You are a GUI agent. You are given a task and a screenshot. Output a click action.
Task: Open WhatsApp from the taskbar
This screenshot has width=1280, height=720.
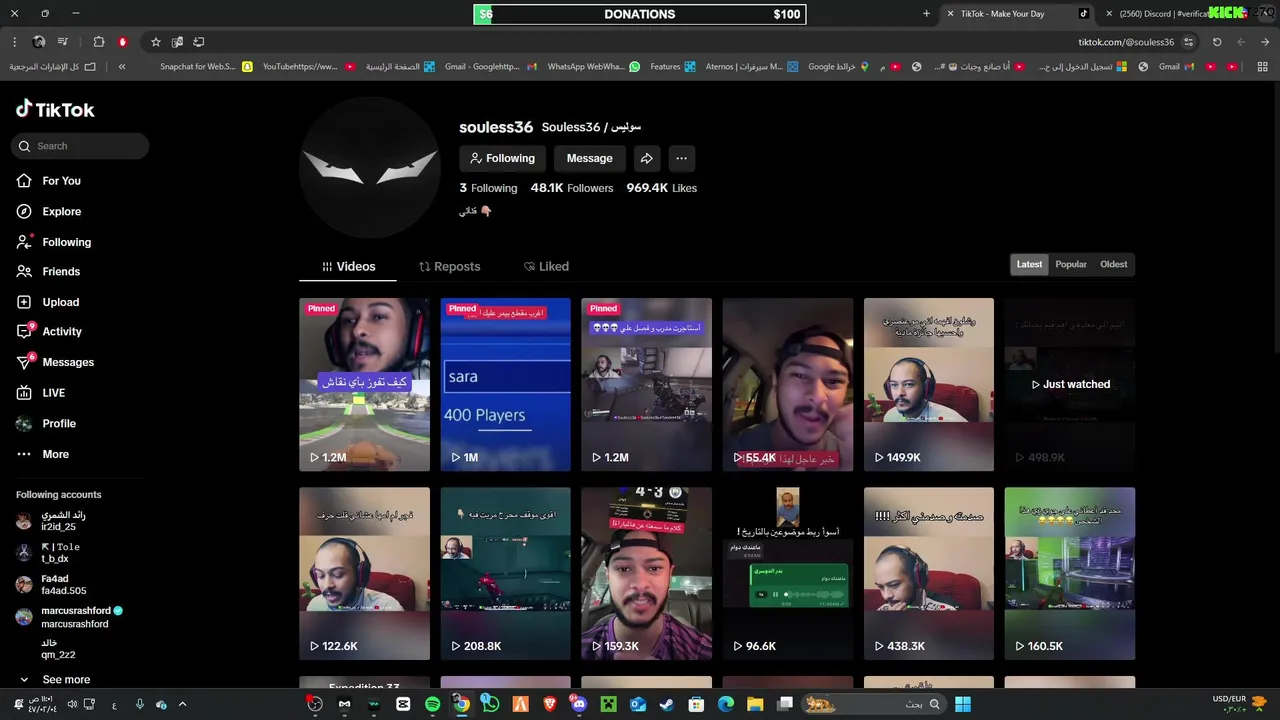pyautogui.click(x=490, y=704)
